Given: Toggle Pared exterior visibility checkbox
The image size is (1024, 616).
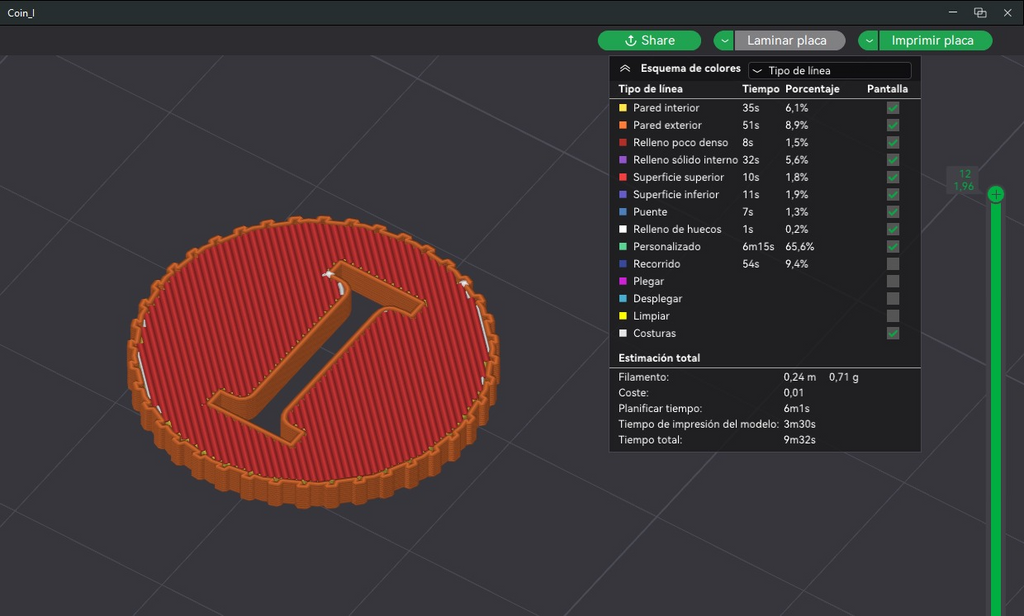Looking at the screenshot, I should coord(893,125).
